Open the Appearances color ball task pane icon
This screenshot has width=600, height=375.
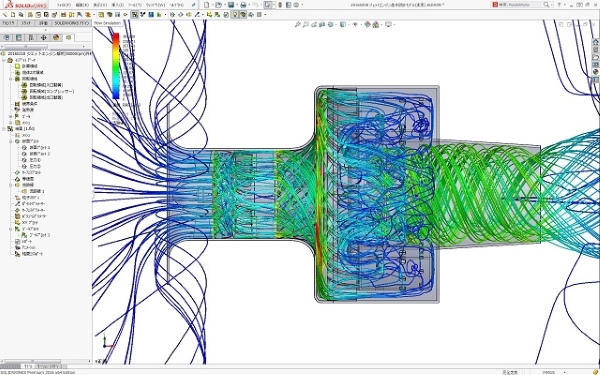(596, 72)
